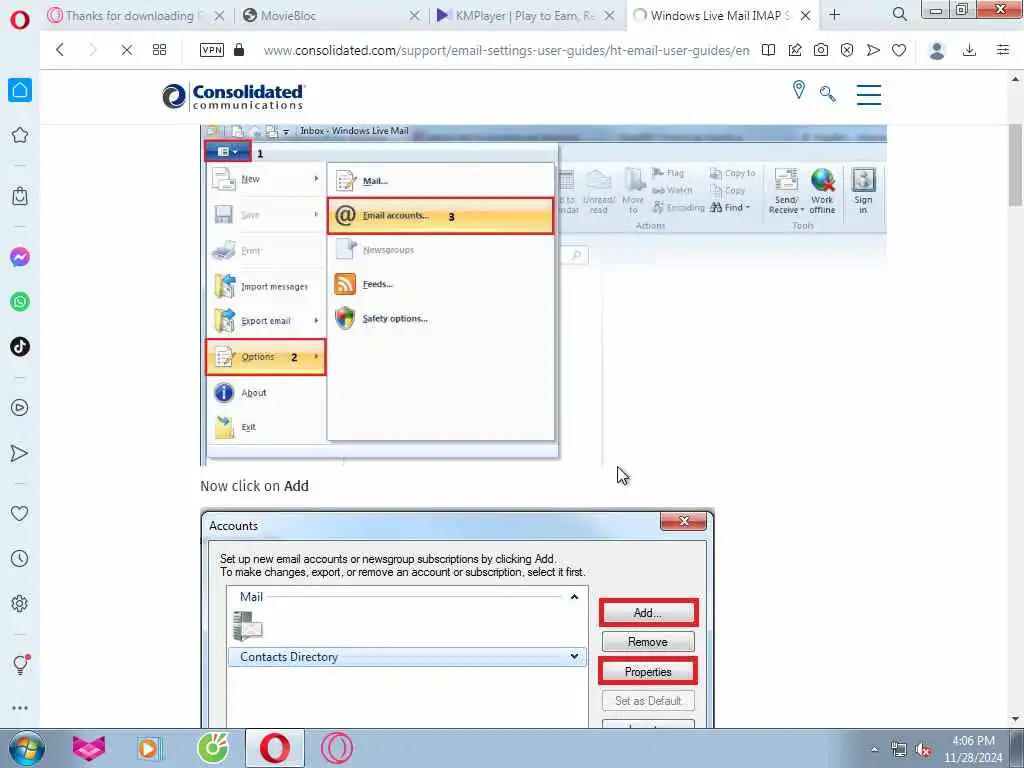
Task: Close the MovieBloc tab
Action: pos(414,15)
